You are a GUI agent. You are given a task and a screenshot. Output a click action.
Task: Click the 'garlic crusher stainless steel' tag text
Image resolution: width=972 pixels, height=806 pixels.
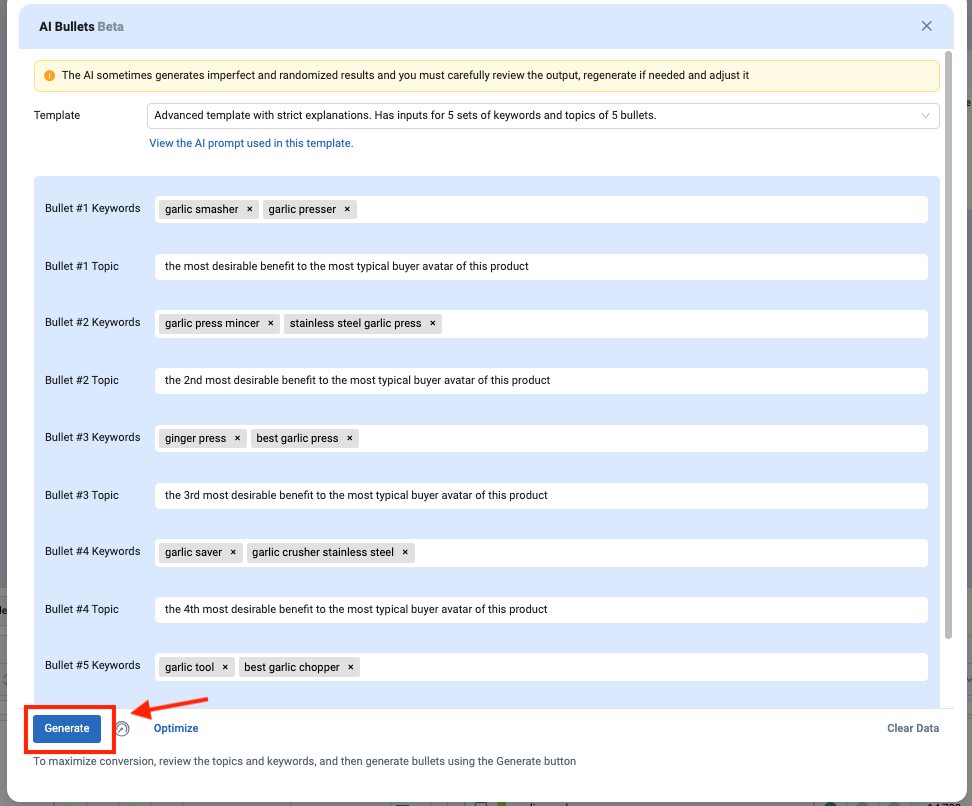[x=323, y=552]
